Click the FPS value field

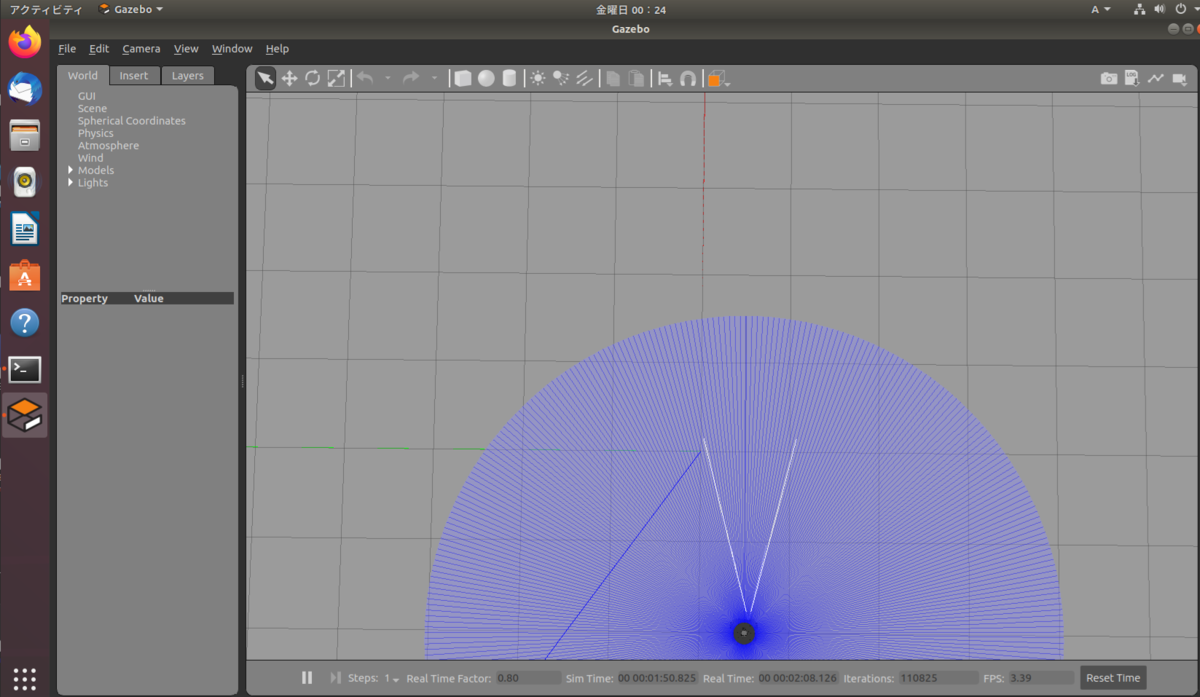click(x=1040, y=678)
